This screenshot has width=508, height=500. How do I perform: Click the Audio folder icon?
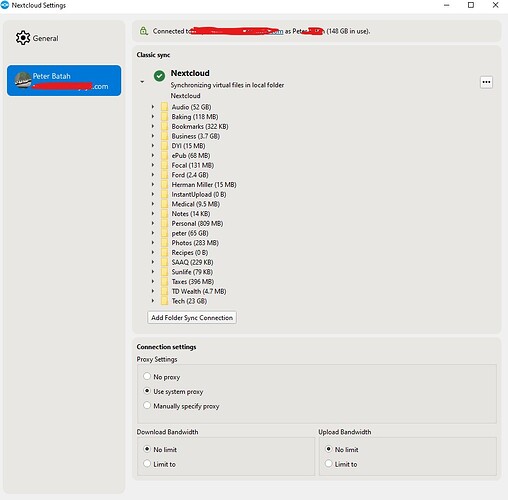[164, 107]
